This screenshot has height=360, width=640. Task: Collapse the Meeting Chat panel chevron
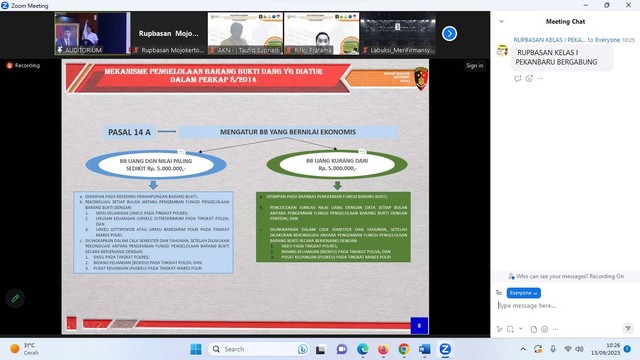502,21
